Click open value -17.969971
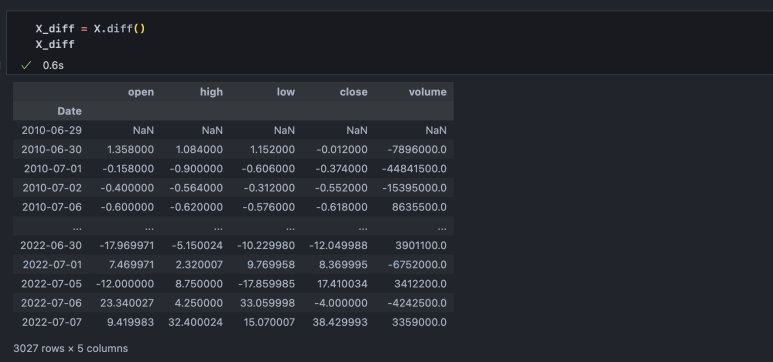Viewport: 773px width, 362px height. pos(127,245)
